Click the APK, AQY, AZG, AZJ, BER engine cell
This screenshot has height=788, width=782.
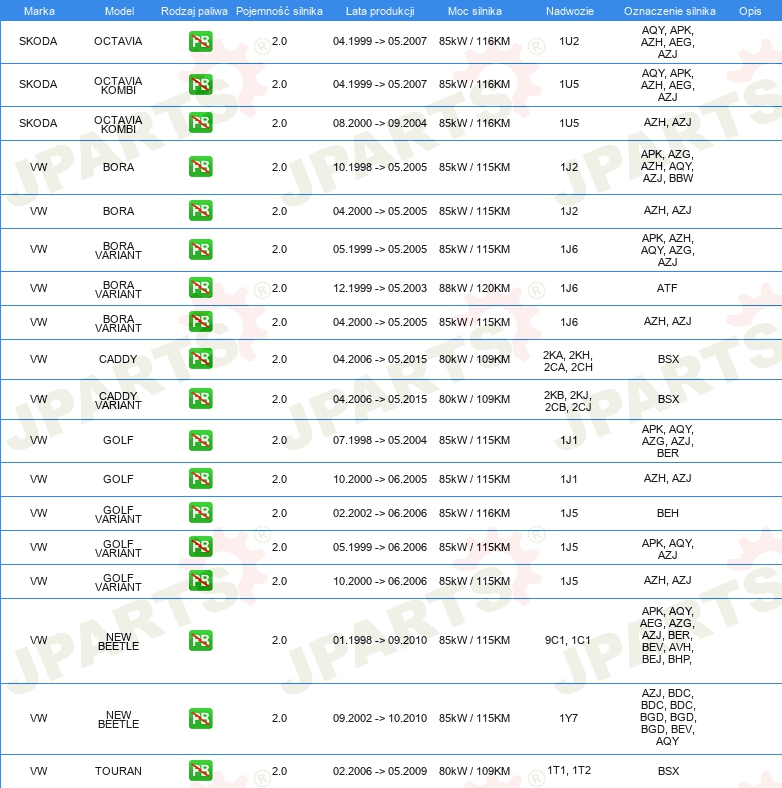[x=667, y=441]
